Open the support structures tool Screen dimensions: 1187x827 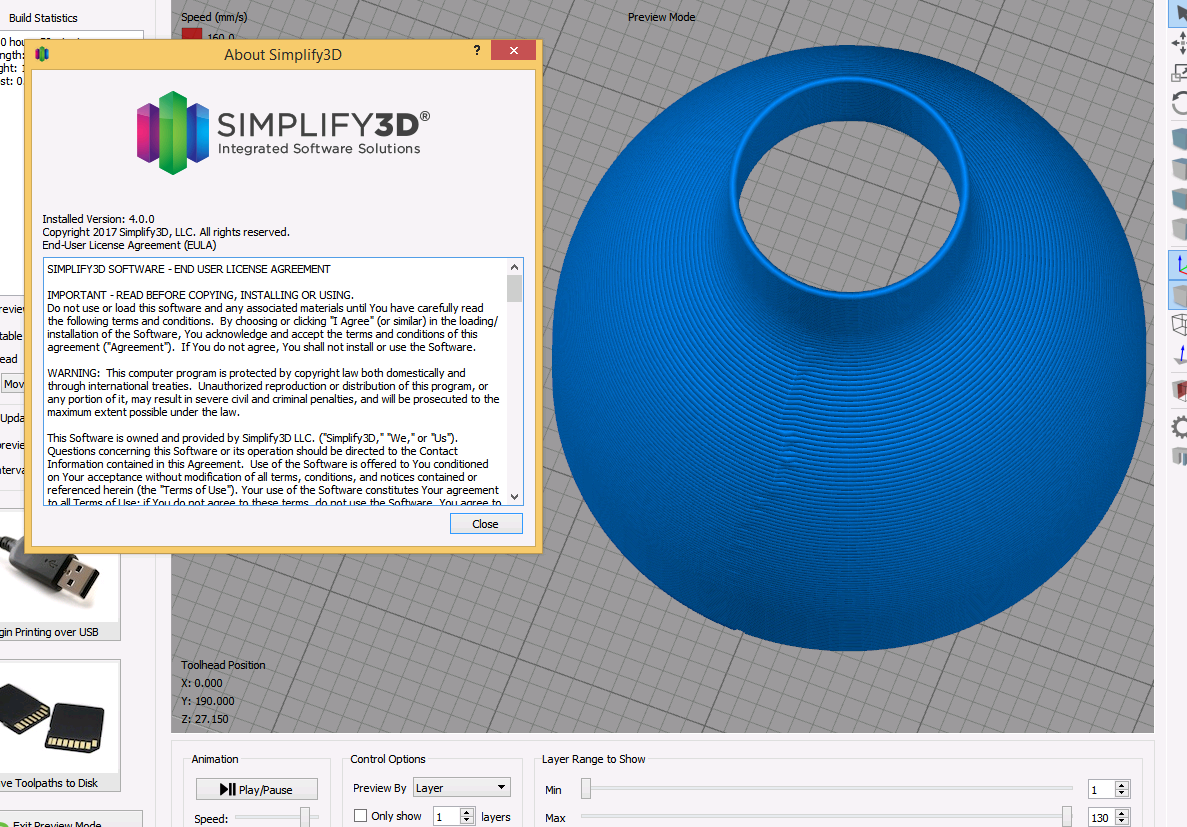pyautogui.click(x=1179, y=456)
